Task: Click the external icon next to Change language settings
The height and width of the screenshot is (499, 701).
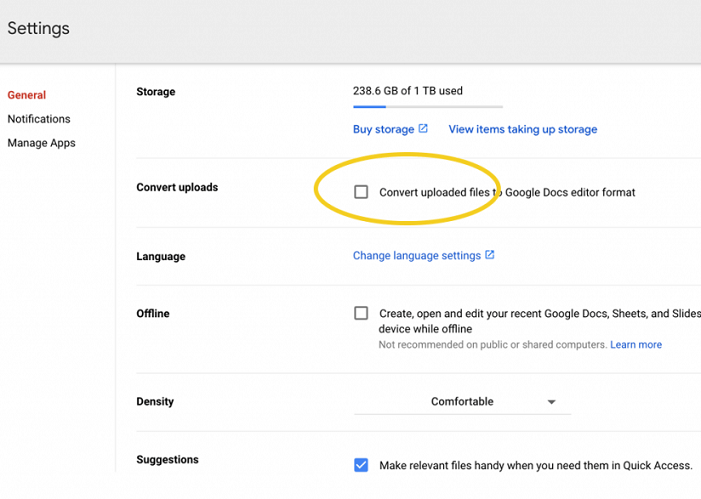Action: pos(490,255)
